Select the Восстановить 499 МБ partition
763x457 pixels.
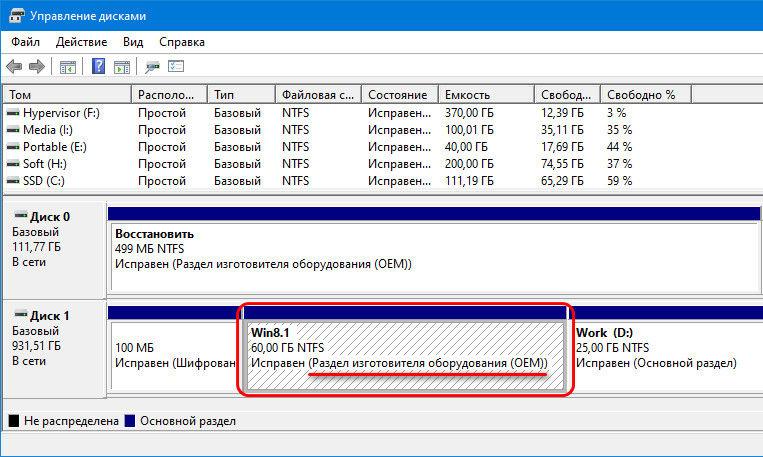pos(436,256)
